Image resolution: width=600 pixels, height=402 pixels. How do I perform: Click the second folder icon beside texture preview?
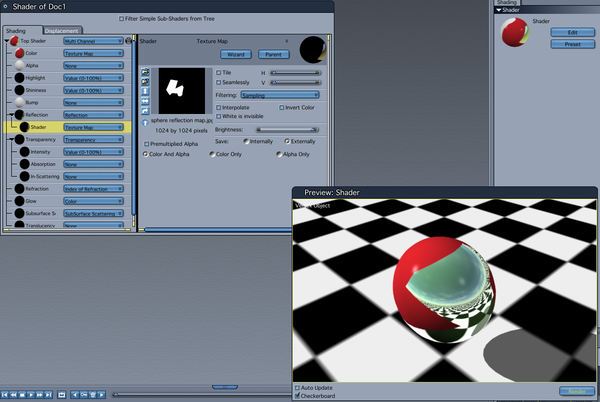point(145,82)
